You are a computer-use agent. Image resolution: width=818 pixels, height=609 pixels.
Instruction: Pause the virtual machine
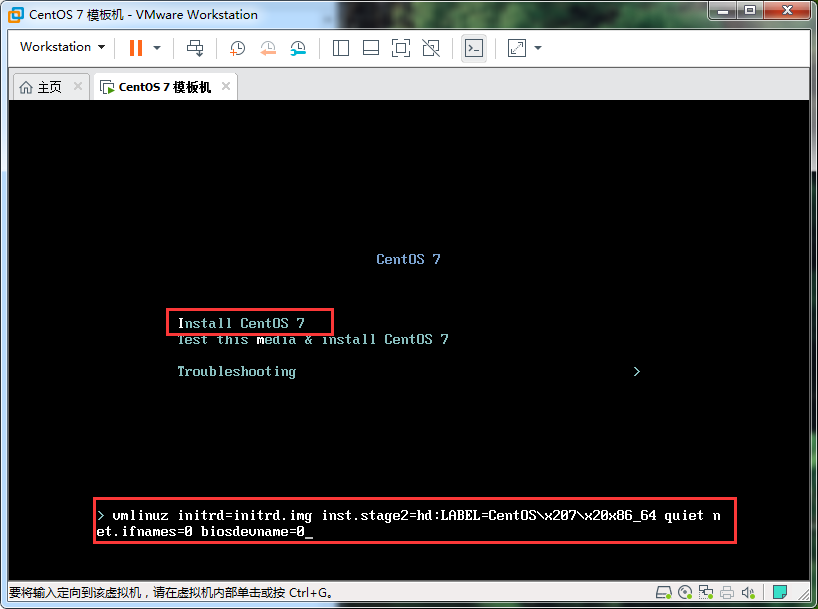coord(136,48)
